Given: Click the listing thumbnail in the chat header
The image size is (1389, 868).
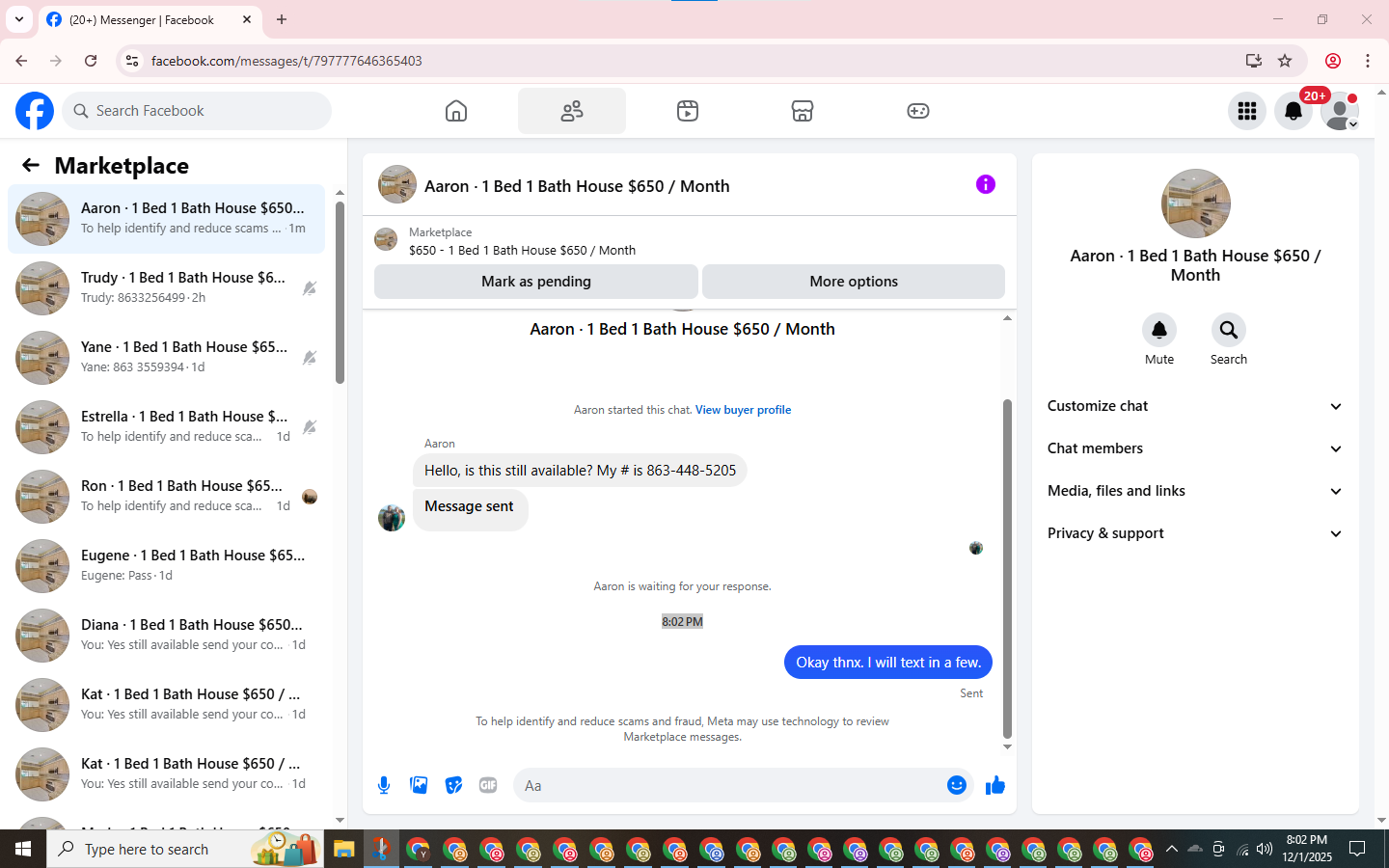Looking at the screenshot, I should point(397,184).
